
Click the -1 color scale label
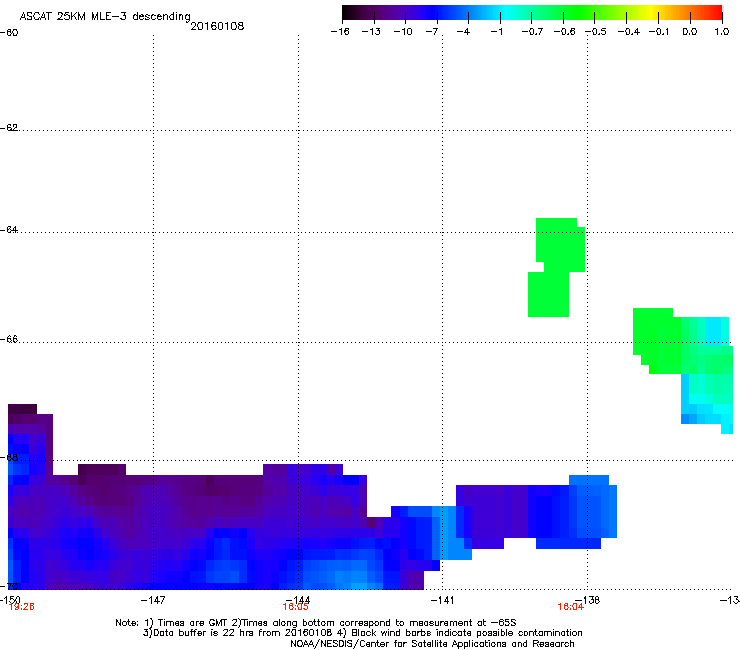(496, 32)
